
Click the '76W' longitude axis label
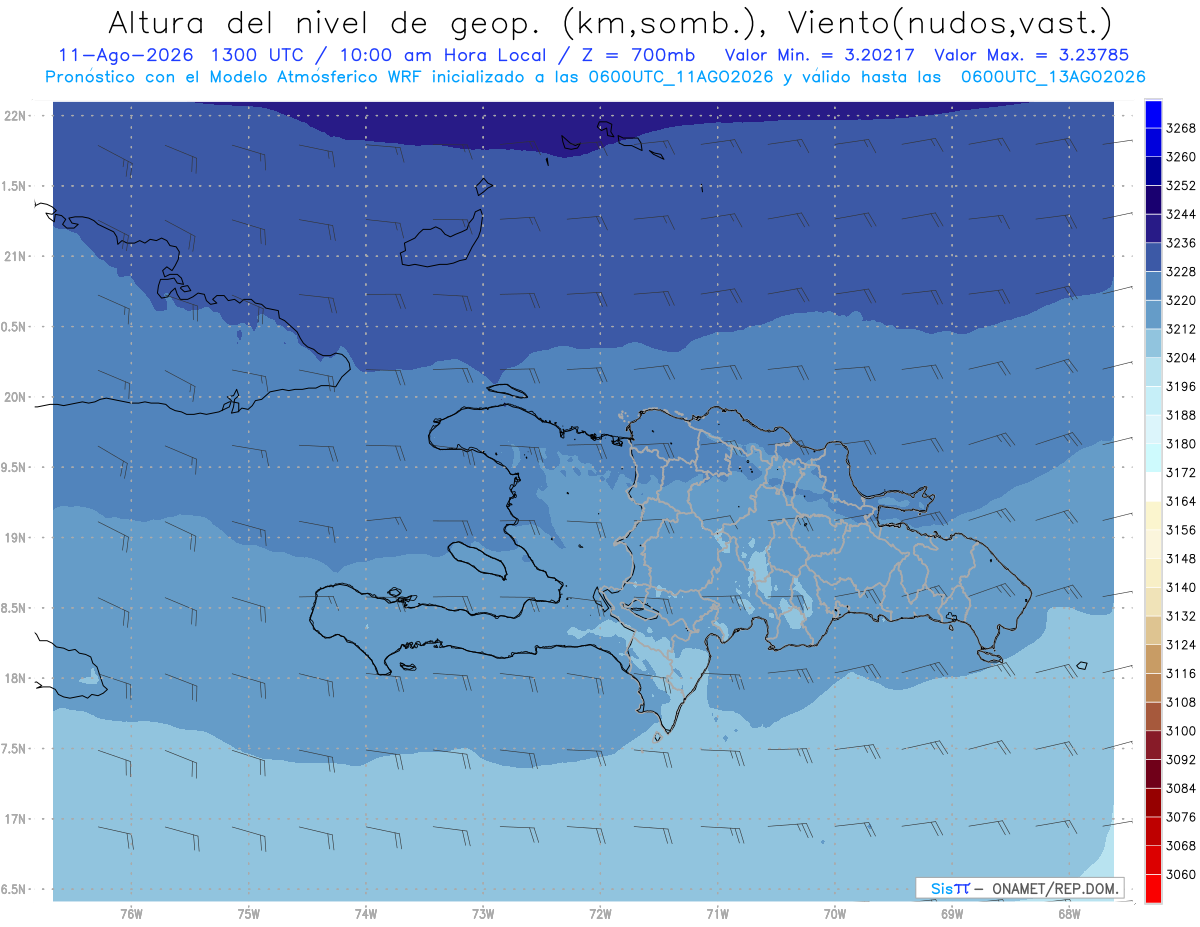coord(131,913)
